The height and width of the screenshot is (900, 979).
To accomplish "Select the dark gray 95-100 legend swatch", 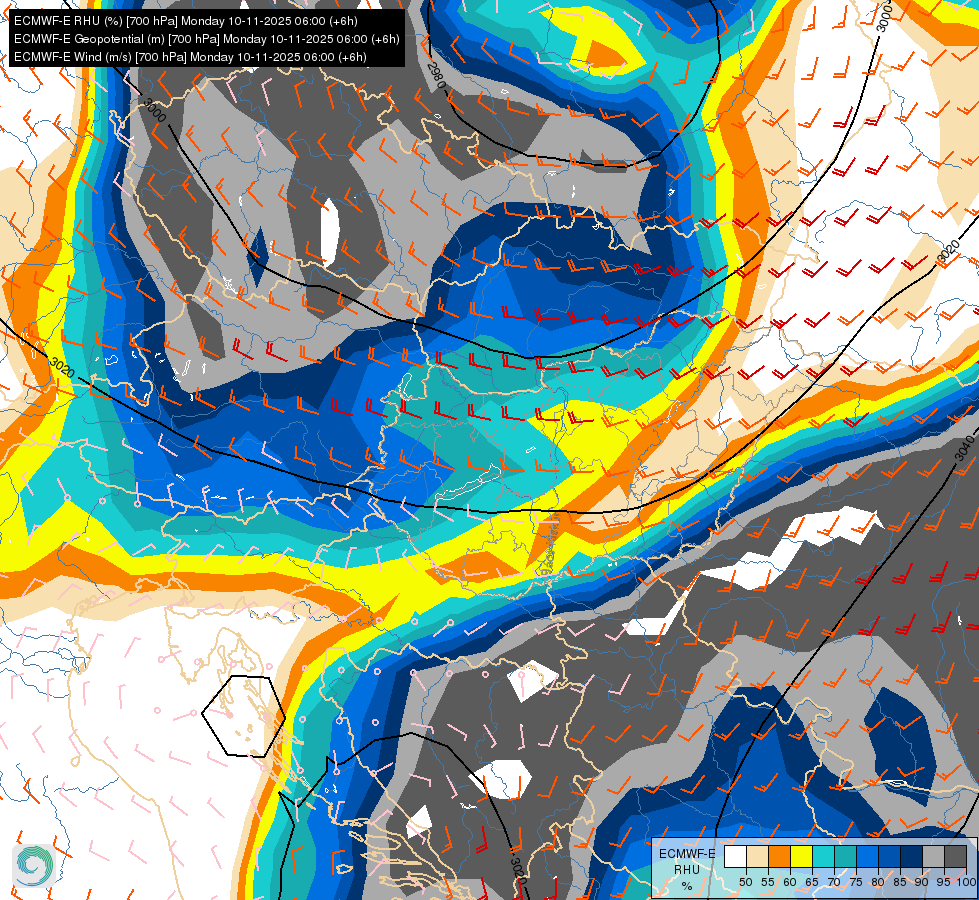I will tap(956, 856).
